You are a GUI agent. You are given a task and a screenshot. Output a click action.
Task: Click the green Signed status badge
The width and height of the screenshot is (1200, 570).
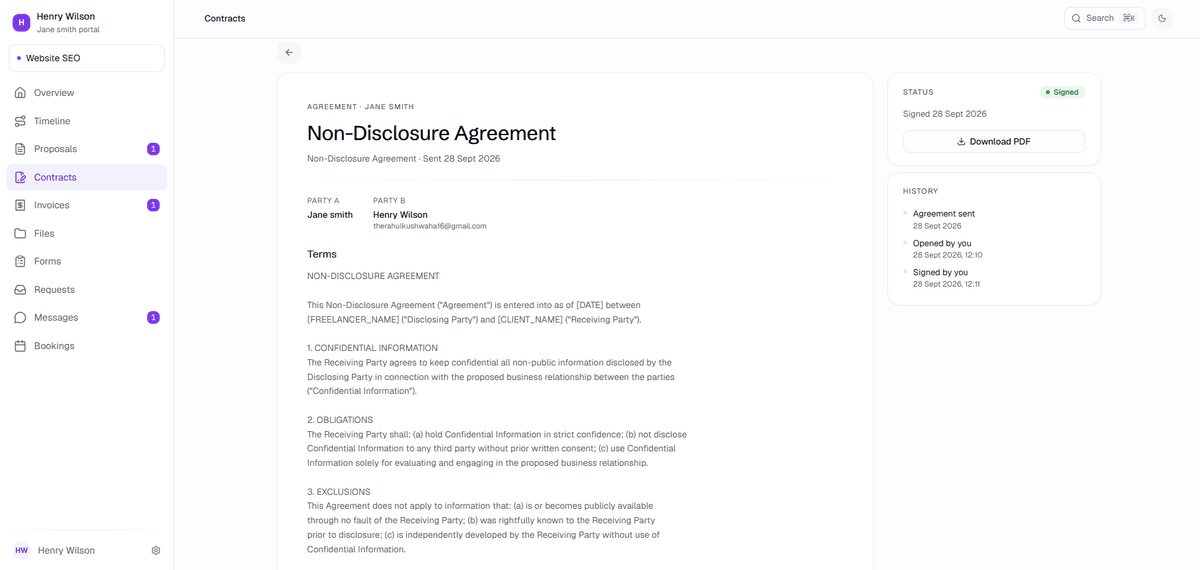point(1062,92)
